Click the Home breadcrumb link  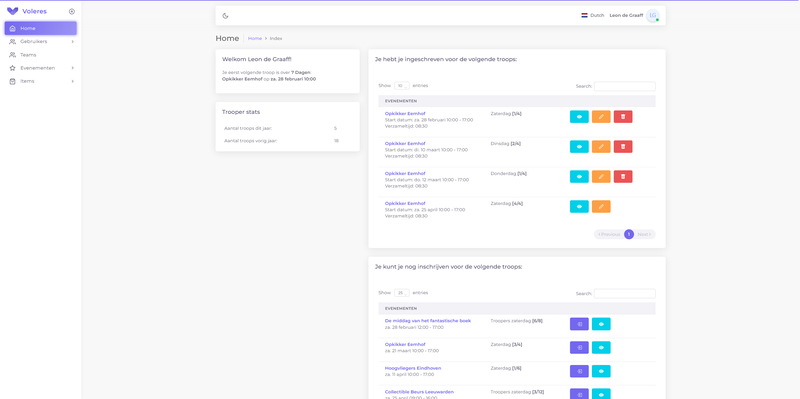[x=255, y=38]
